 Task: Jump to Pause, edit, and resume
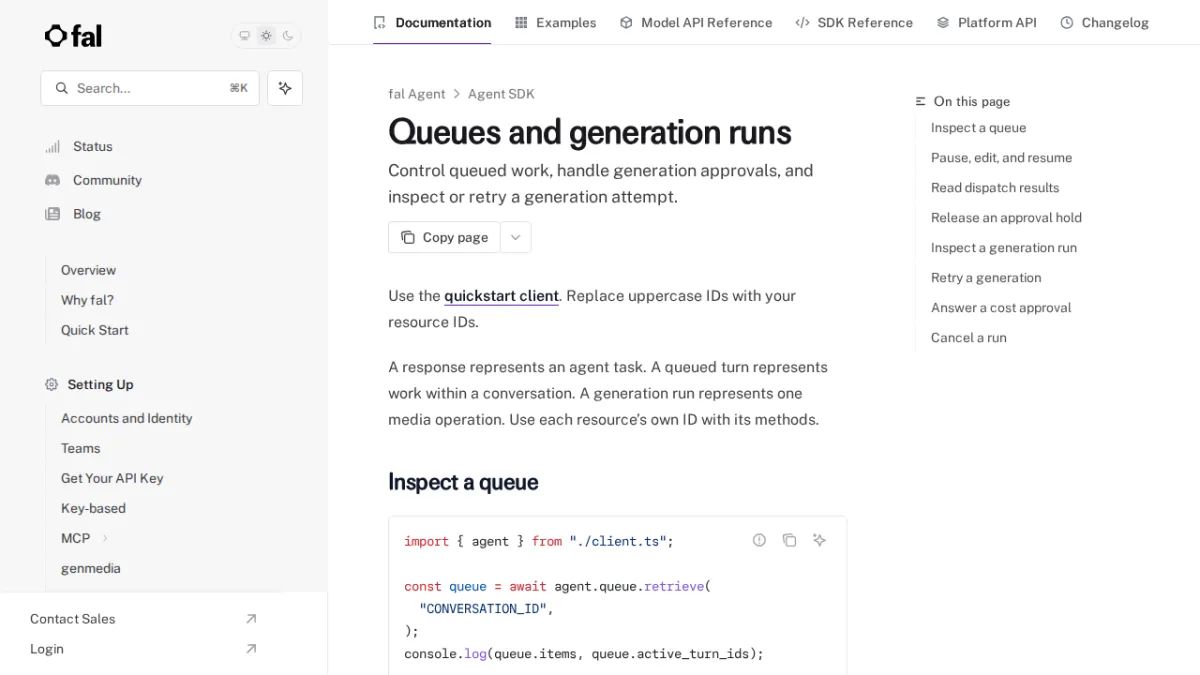point(1001,158)
